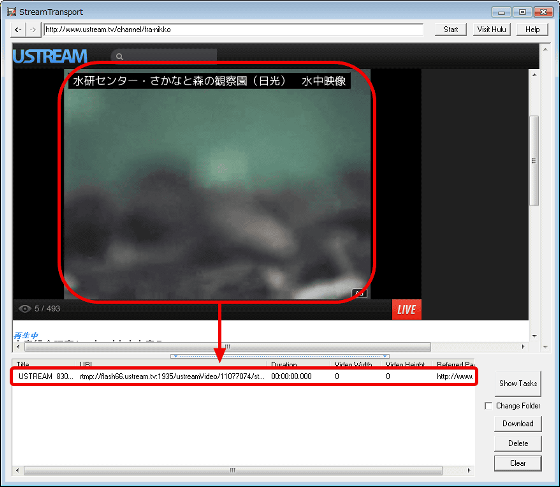Click the Video Width column header
Viewport: 560px width, 487px height.
click(355, 364)
